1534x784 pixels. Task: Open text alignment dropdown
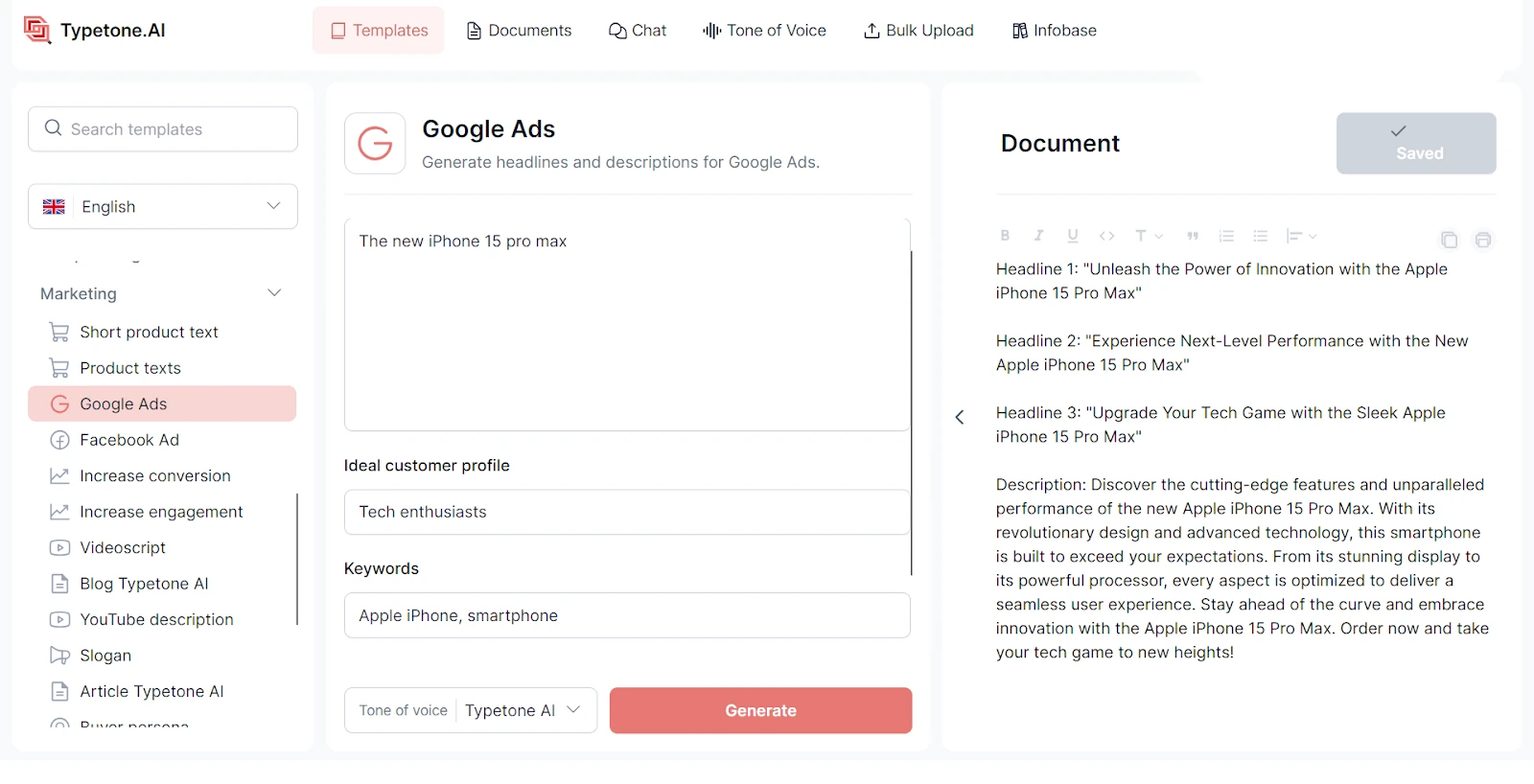1301,236
